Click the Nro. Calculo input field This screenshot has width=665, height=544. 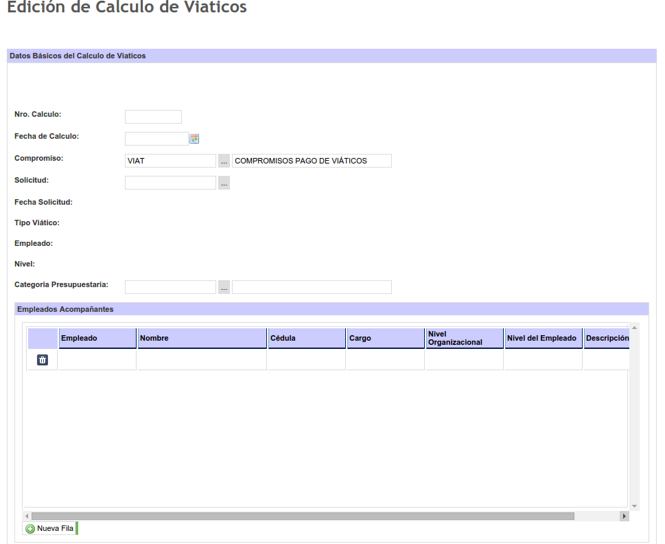tap(153, 117)
